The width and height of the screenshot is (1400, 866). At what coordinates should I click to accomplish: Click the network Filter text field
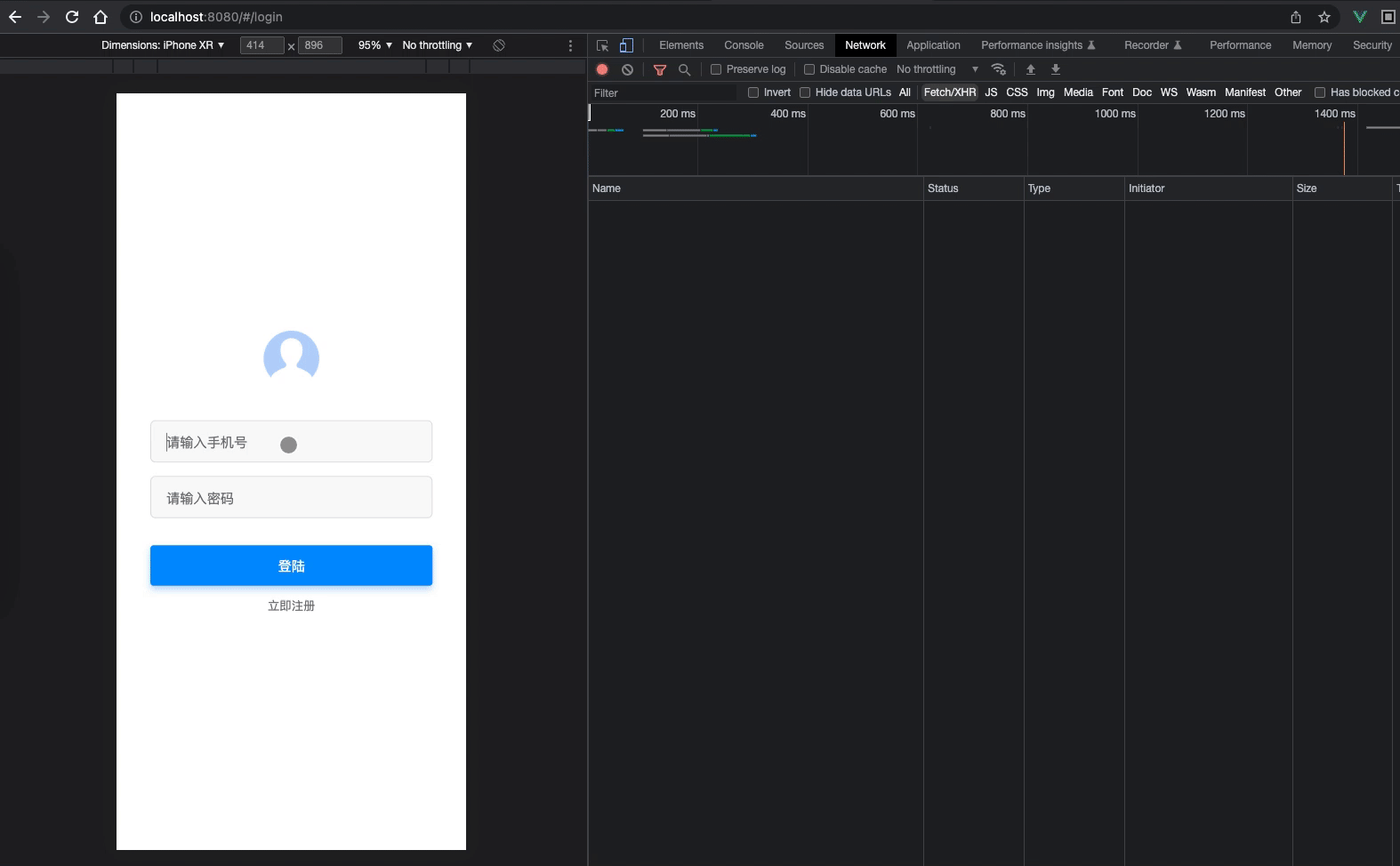(x=664, y=92)
